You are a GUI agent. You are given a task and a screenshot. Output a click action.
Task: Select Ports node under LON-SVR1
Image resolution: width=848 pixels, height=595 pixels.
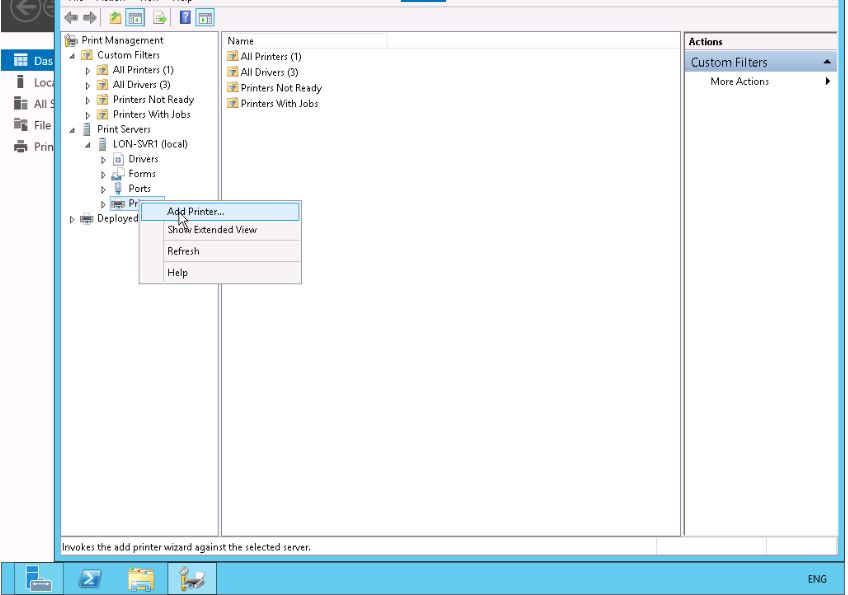point(139,188)
